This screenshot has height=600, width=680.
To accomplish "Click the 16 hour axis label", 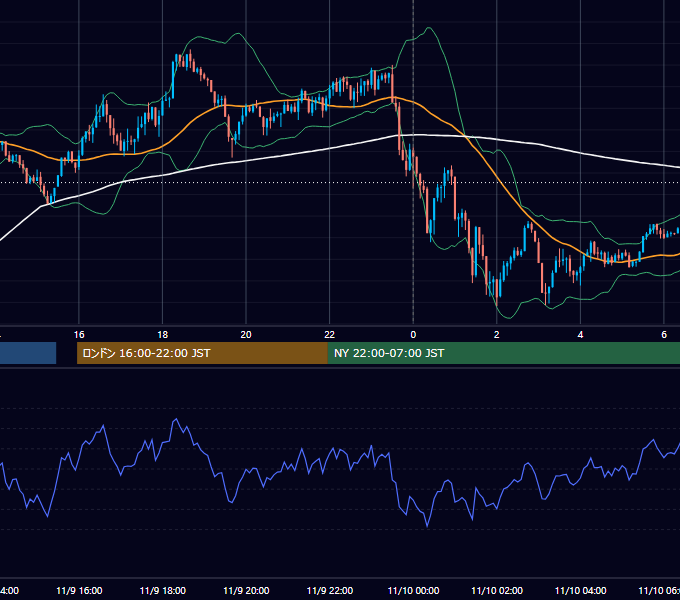I will pos(79,335).
